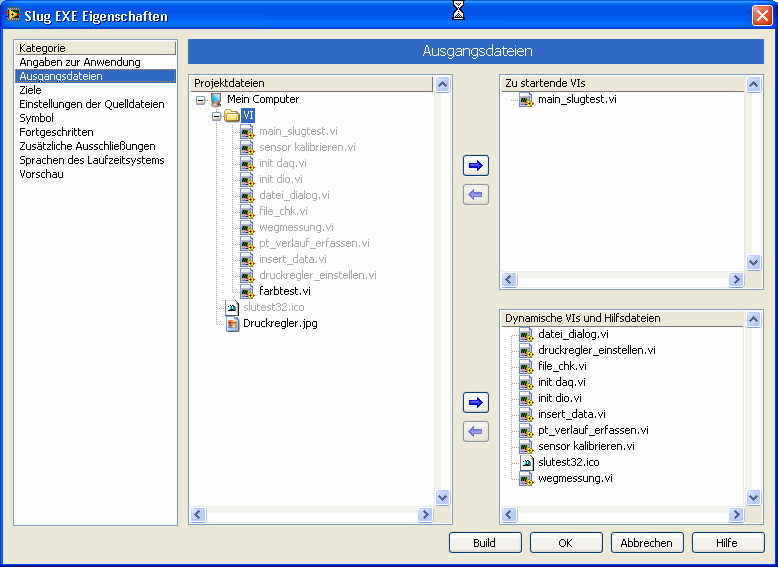
Task: Add file to Dynamische VIs with right arrow
Action: 476,402
